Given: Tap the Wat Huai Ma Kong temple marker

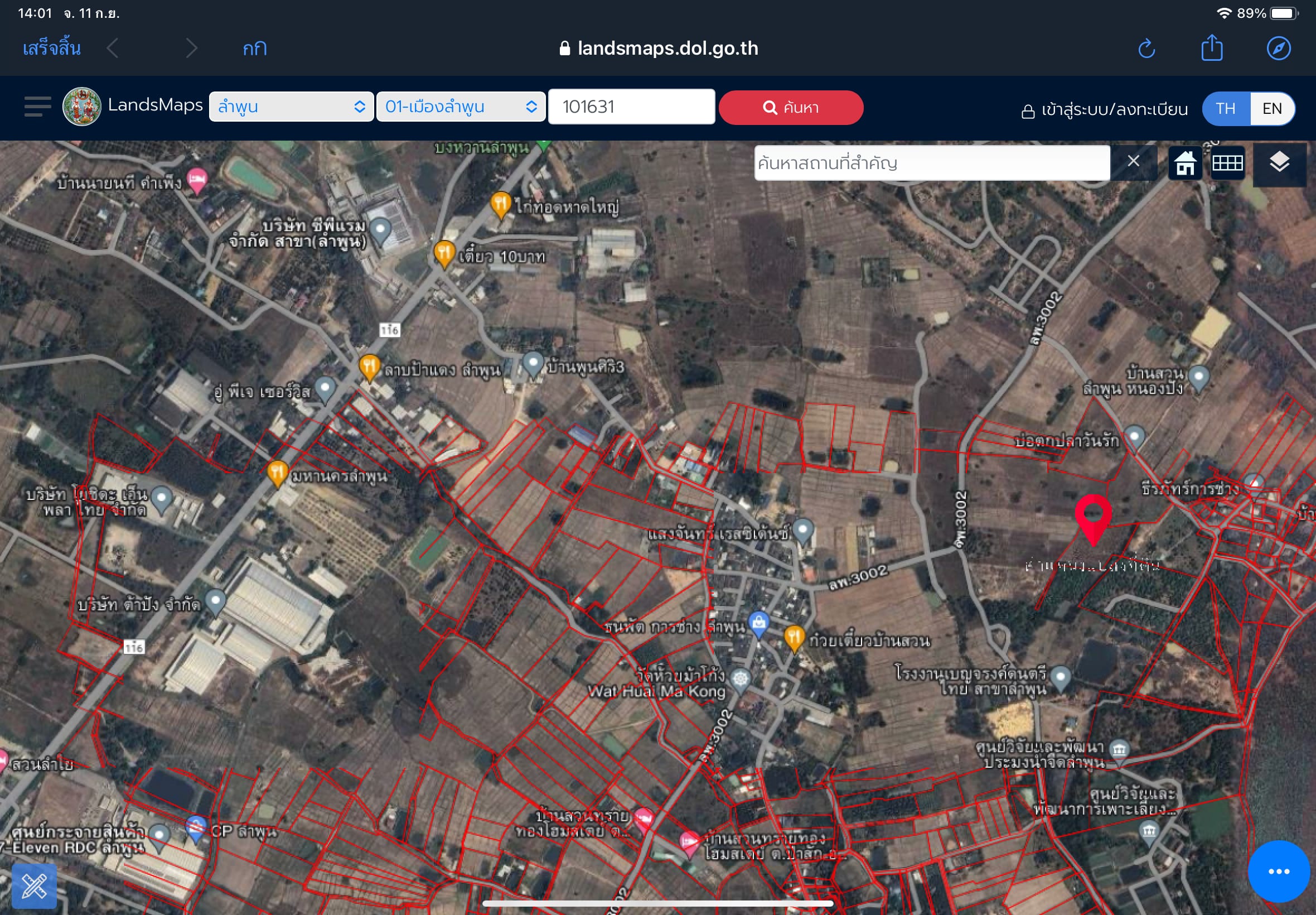Looking at the screenshot, I should [740, 682].
